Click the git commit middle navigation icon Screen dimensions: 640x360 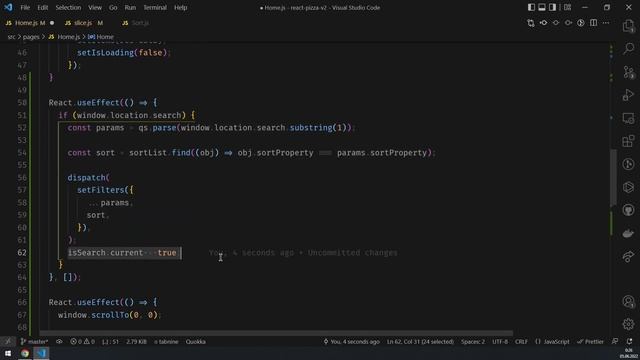(556, 23)
